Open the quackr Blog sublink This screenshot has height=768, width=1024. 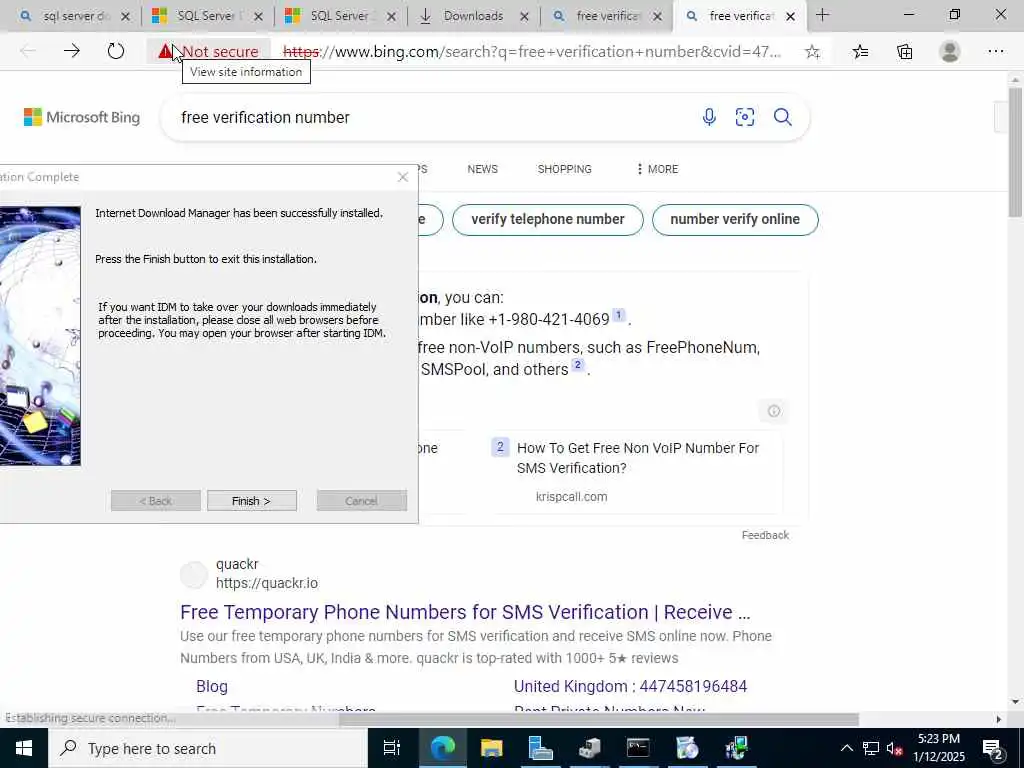coord(212,686)
